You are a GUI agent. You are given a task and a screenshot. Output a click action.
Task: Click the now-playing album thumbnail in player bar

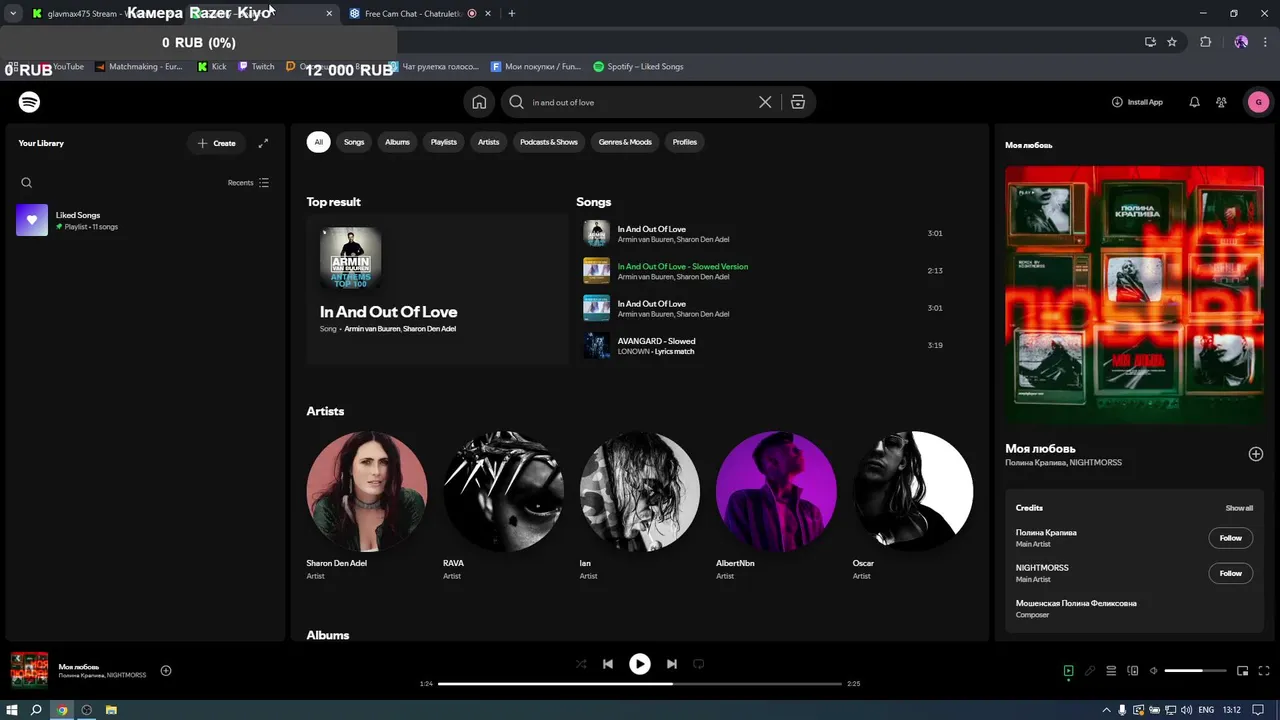(x=29, y=671)
